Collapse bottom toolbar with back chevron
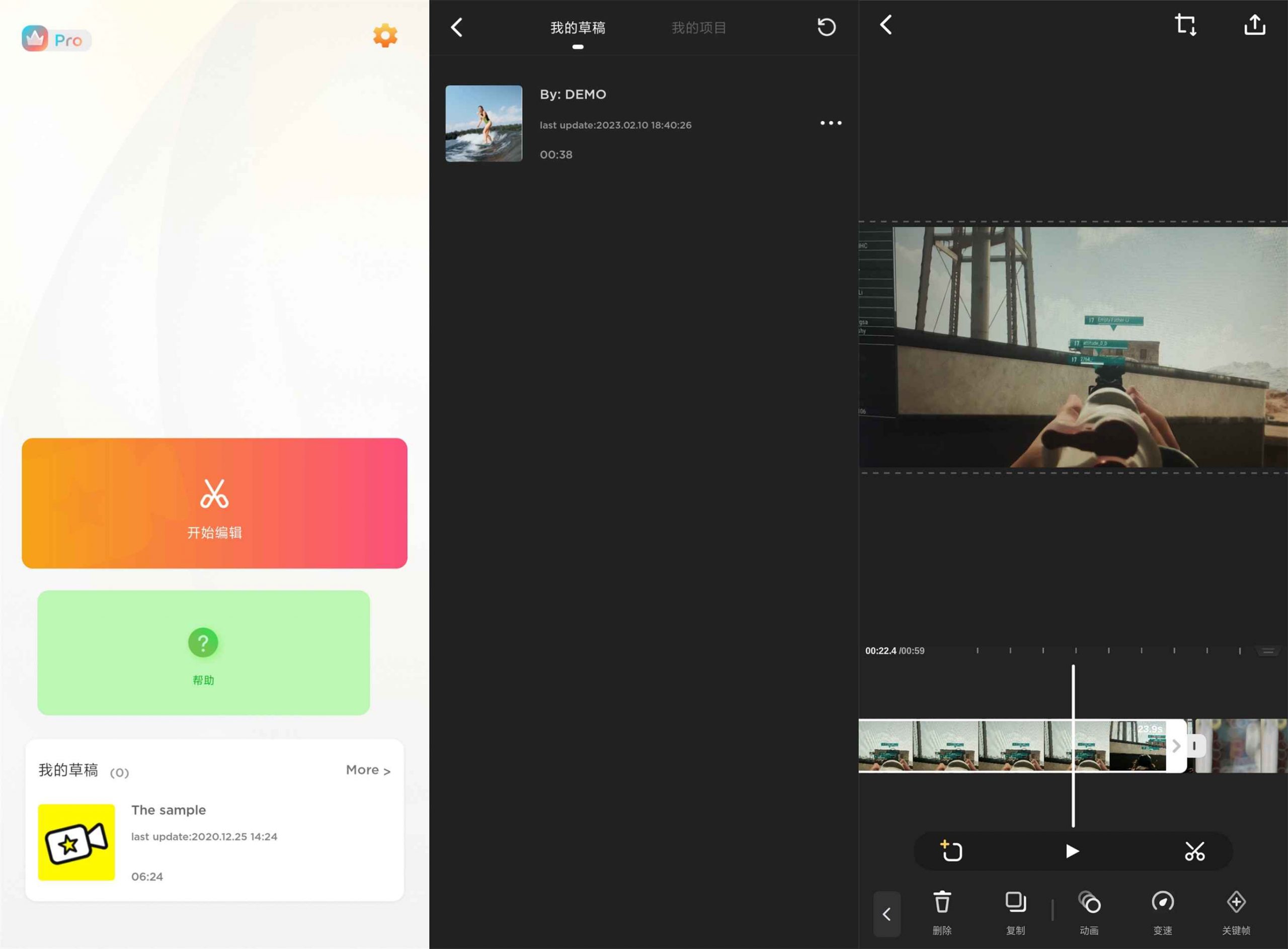The width and height of the screenshot is (1288, 949). 886,913
